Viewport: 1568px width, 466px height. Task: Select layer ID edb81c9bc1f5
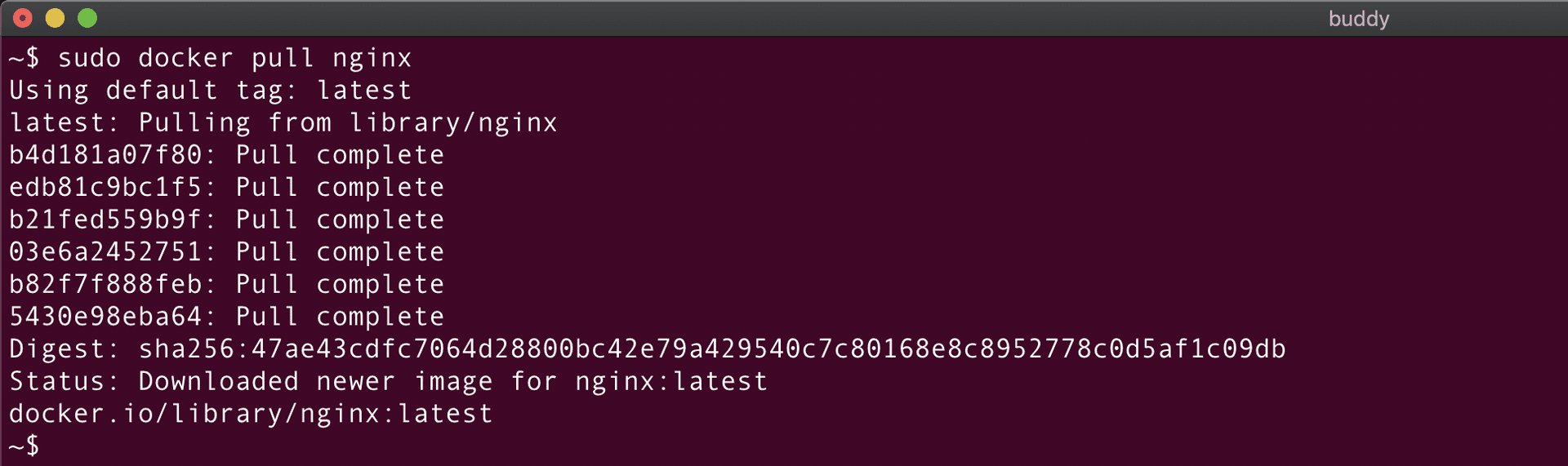click(105, 188)
